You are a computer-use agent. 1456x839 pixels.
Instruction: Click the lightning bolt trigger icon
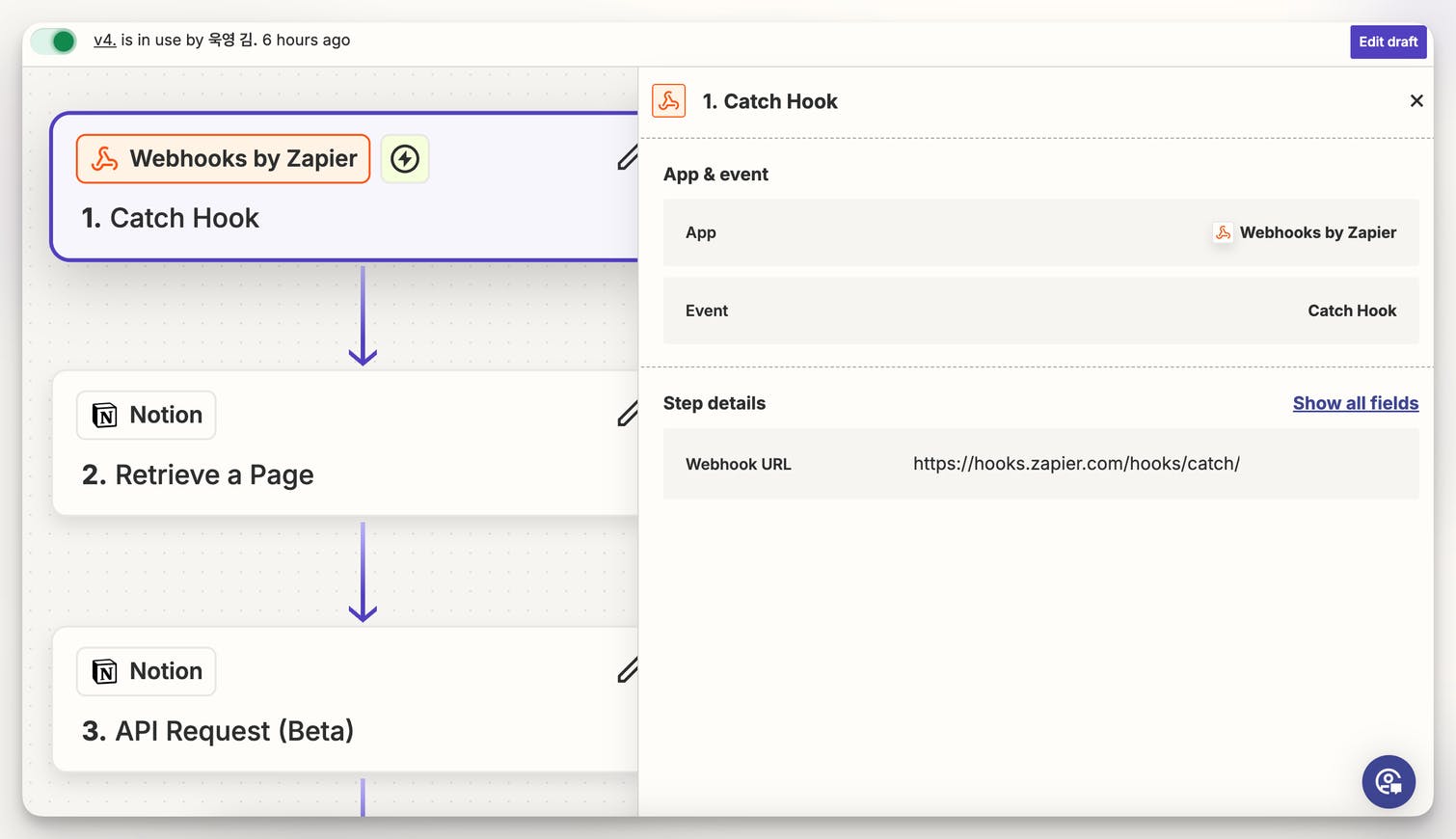click(405, 159)
